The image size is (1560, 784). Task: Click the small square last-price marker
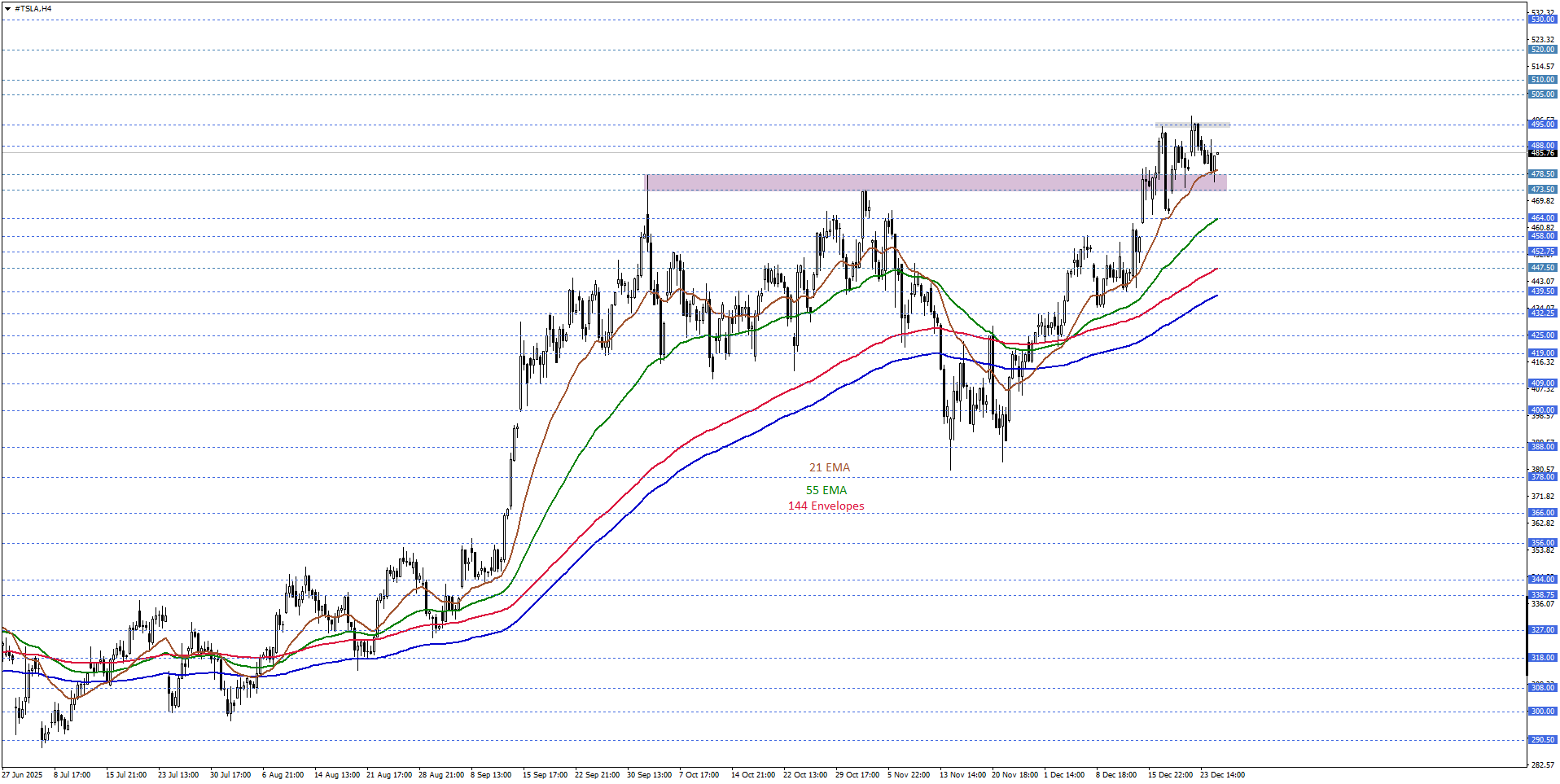click(x=1217, y=153)
